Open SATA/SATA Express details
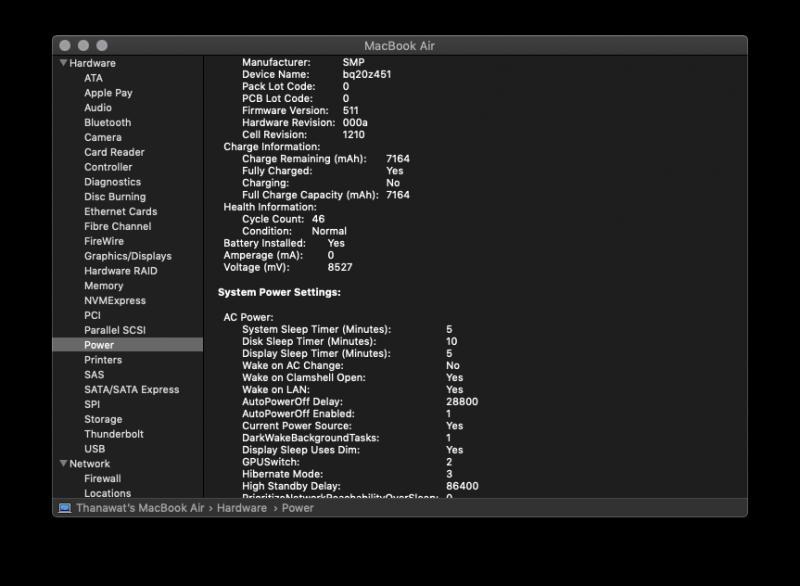Screen dimensions: 800x586 pos(132,389)
